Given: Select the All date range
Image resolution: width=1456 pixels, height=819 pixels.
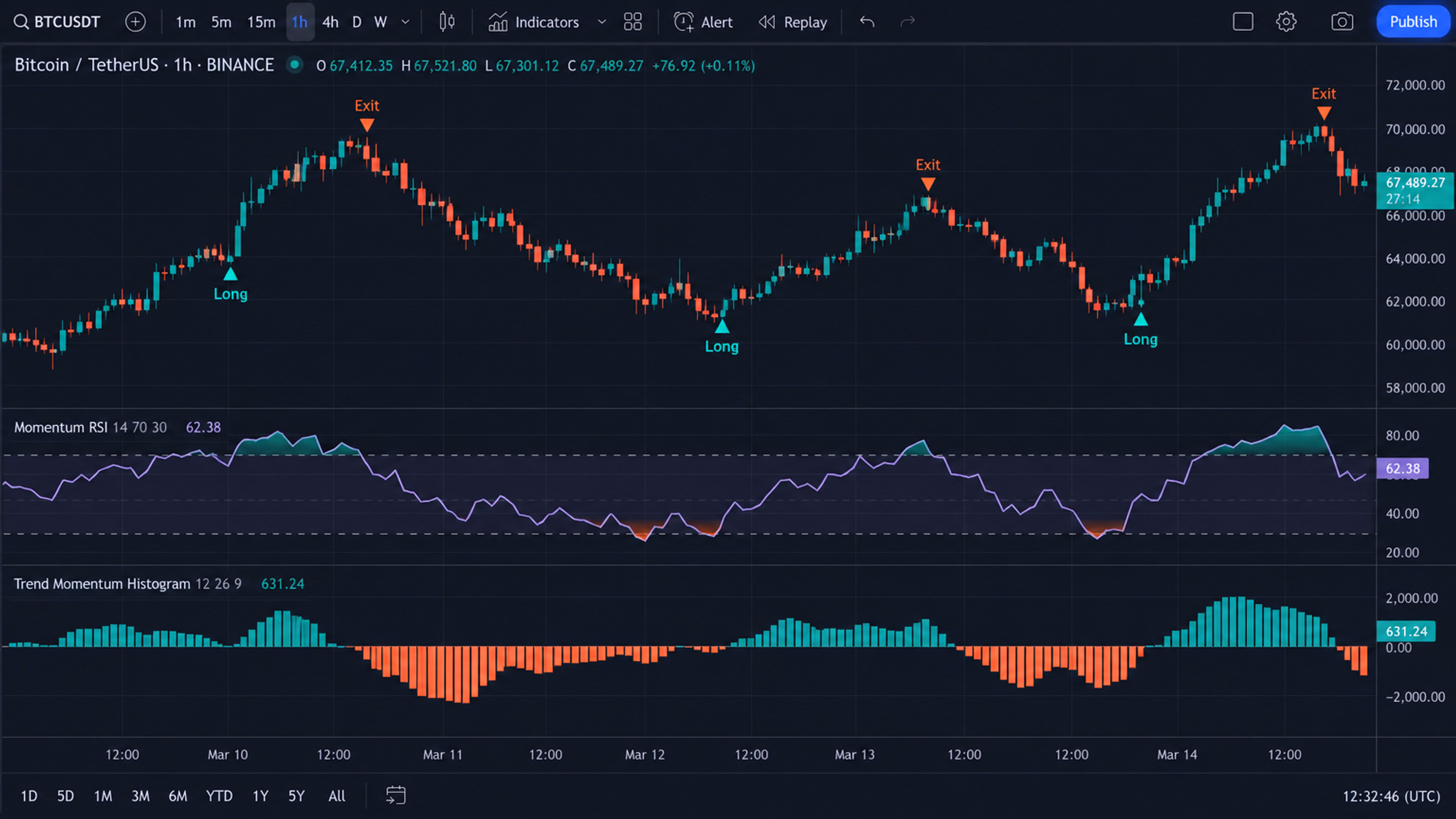Looking at the screenshot, I should pyautogui.click(x=337, y=796).
